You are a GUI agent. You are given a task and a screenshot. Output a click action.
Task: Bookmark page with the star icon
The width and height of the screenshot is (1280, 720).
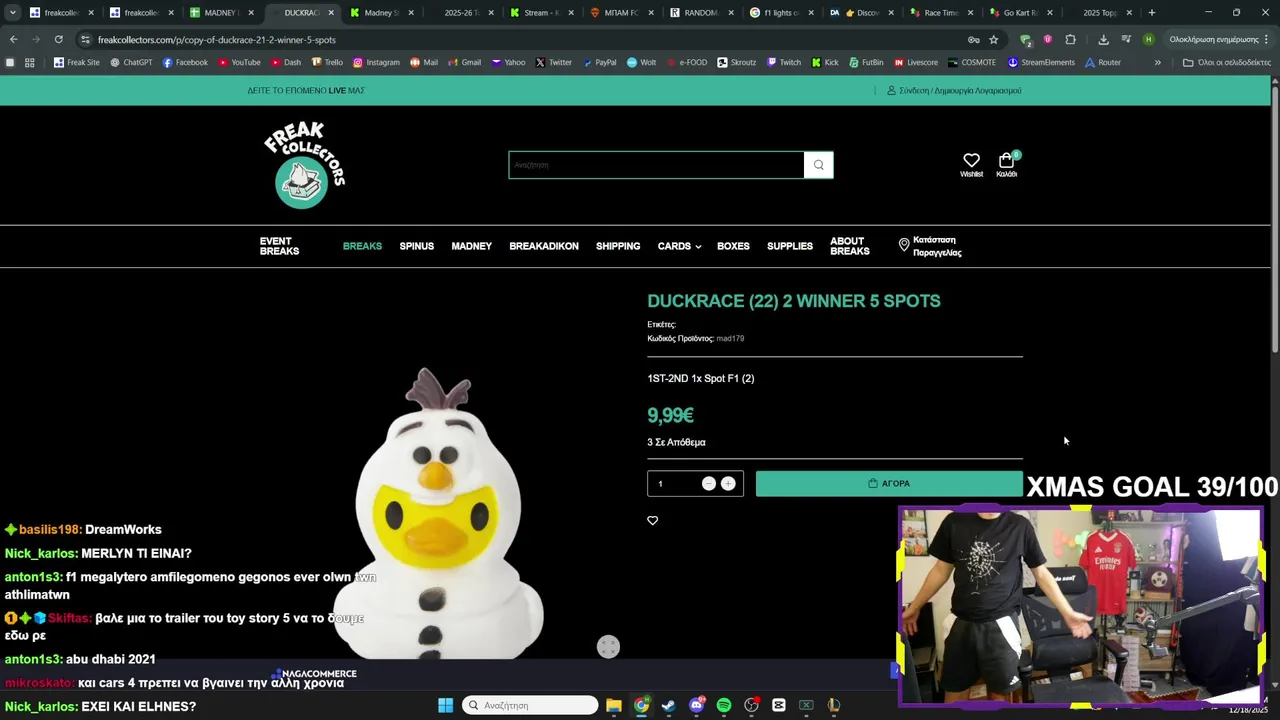993,39
